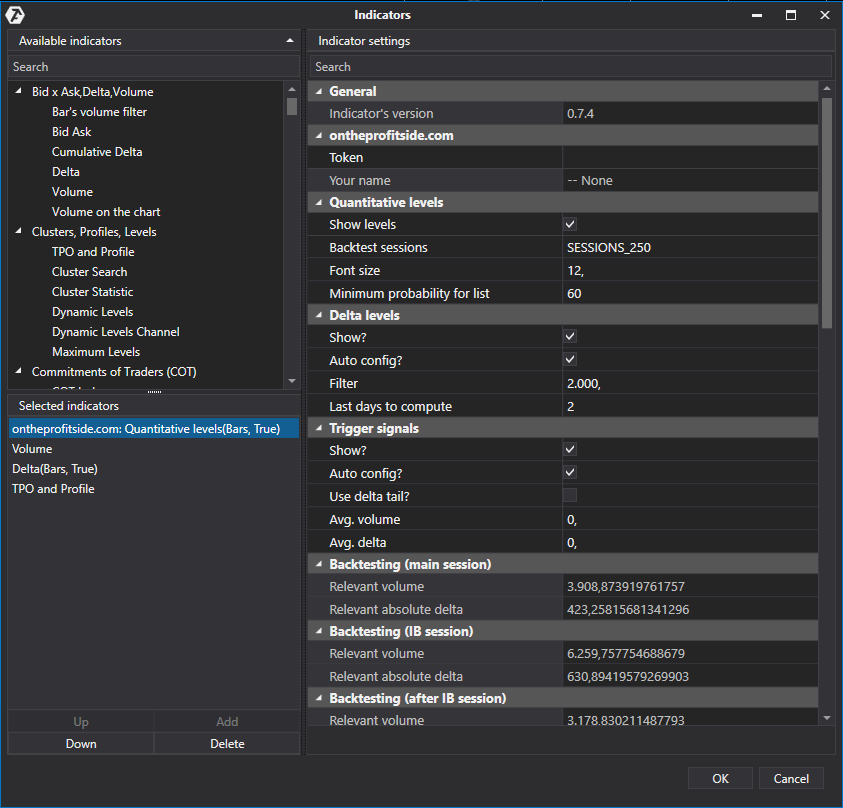The height and width of the screenshot is (808, 843).
Task: Collapse the Commitments of Traders (COT) group
Action: (19, 371)
